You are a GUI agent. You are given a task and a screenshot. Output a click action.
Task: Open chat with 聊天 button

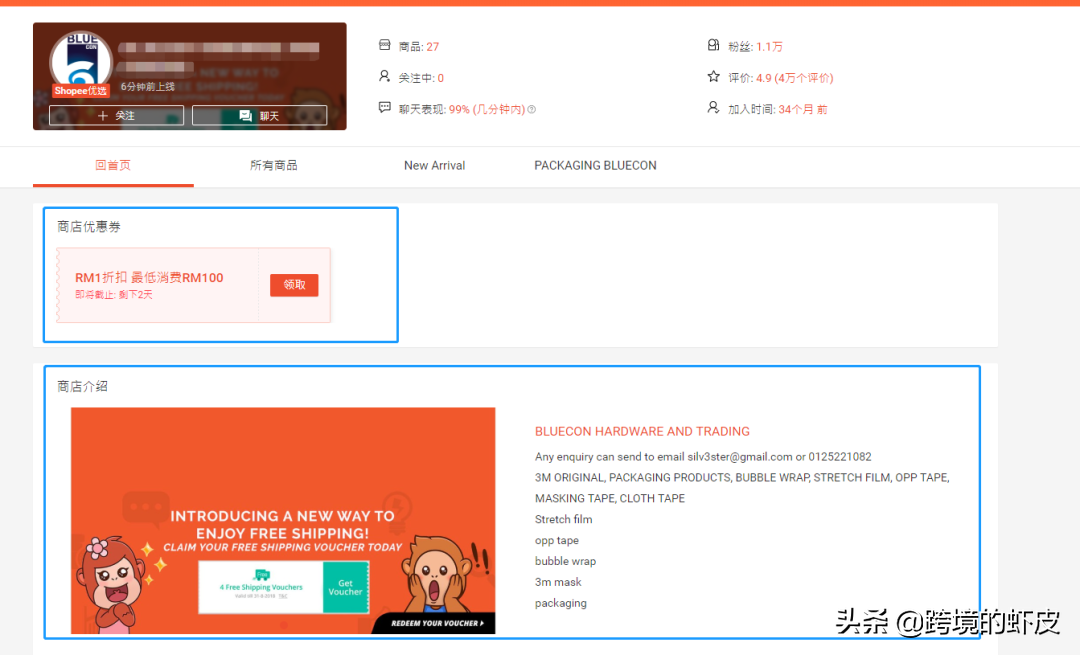(260, 116)
